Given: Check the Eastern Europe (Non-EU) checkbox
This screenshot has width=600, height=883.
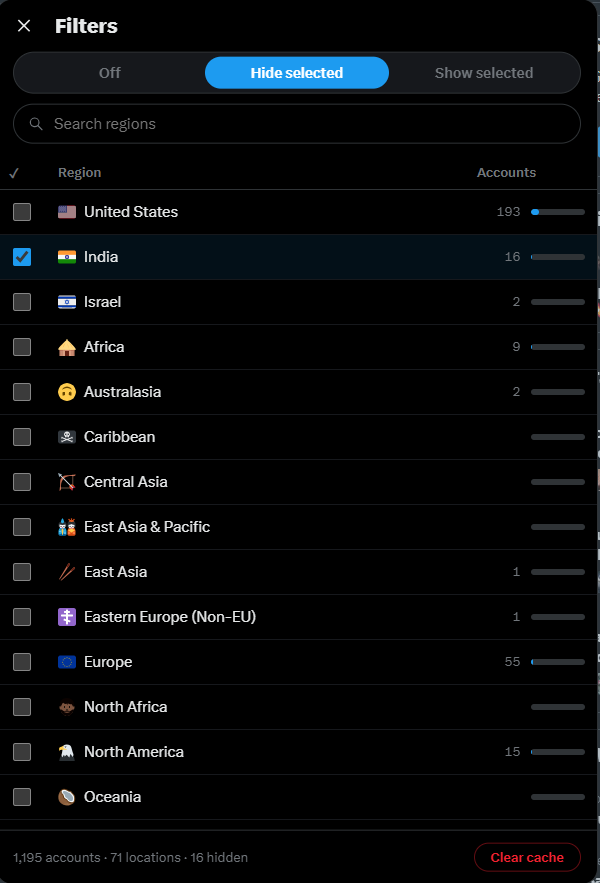Looking at the screenshot, I should pyautogui.click(x=22, y=617).
